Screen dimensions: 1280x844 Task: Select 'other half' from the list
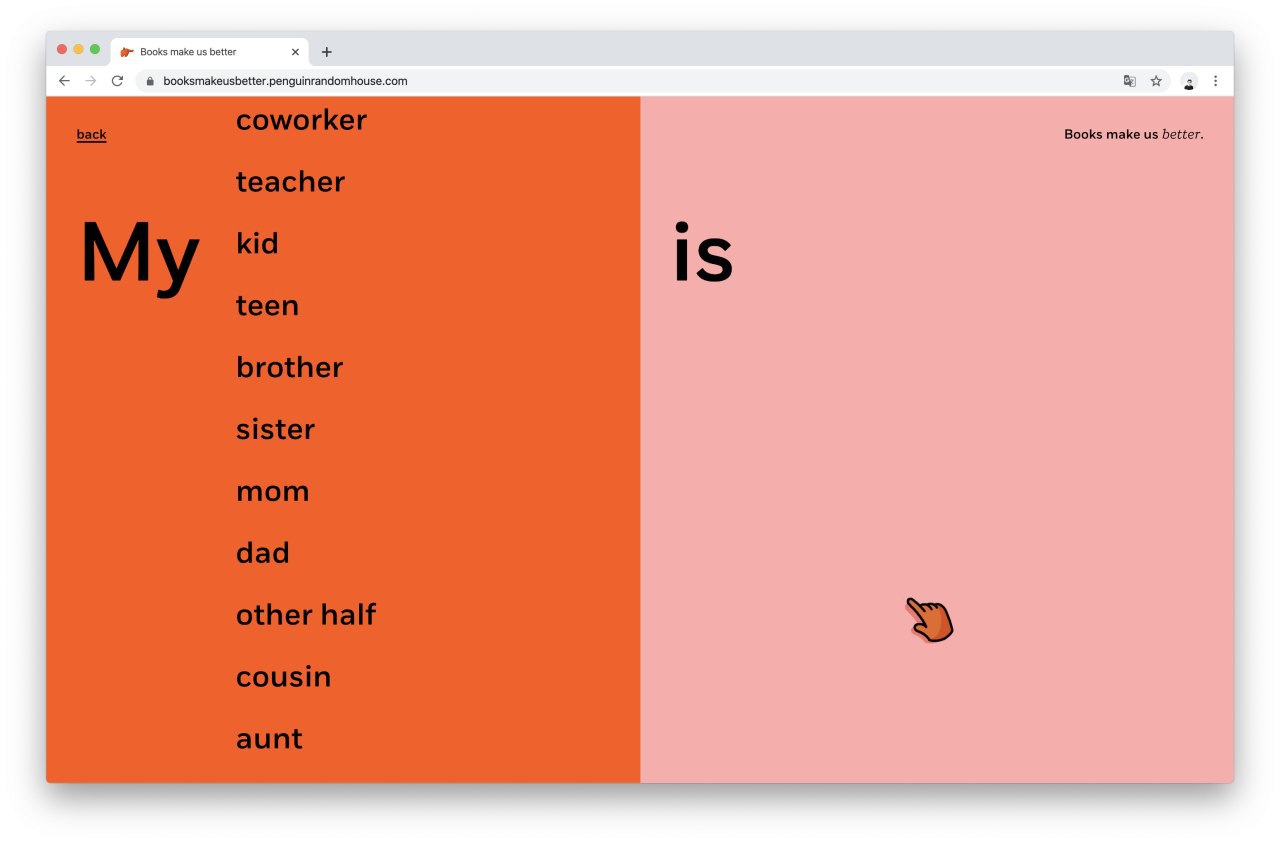pyautogui.click(x=306, y=614)
